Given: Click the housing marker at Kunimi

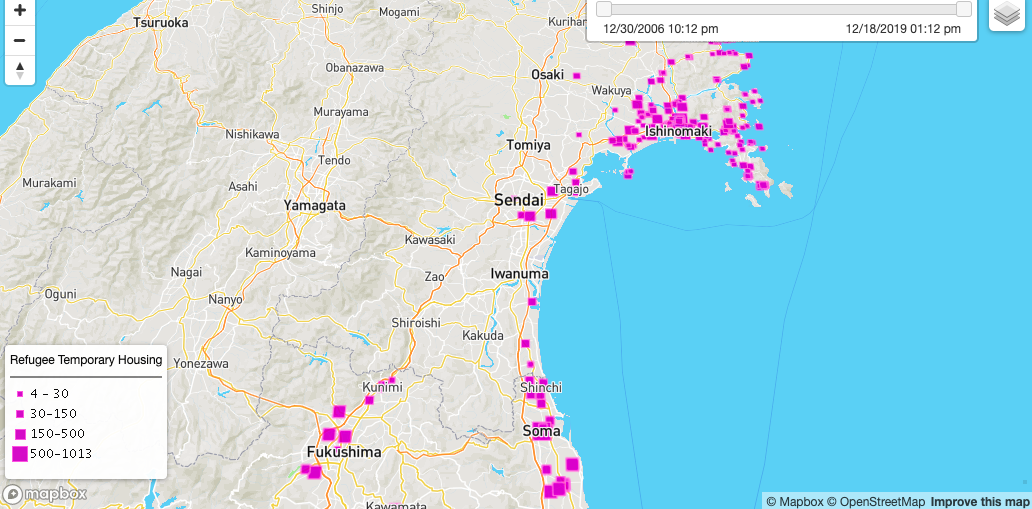Looking at the screenshot, I should (x=384, y=381).
